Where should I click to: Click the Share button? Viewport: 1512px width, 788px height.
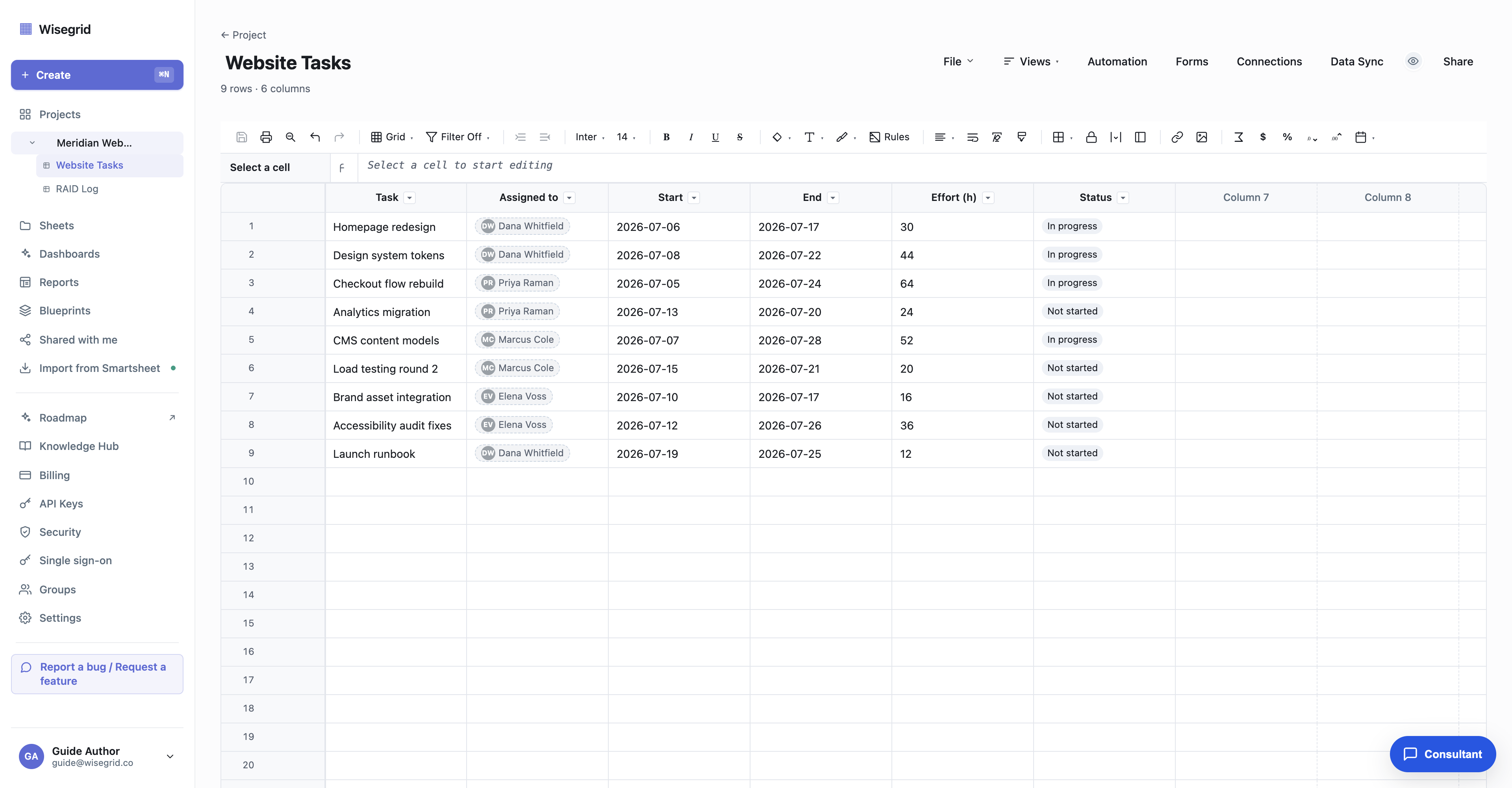click(x=1458, y=61)
